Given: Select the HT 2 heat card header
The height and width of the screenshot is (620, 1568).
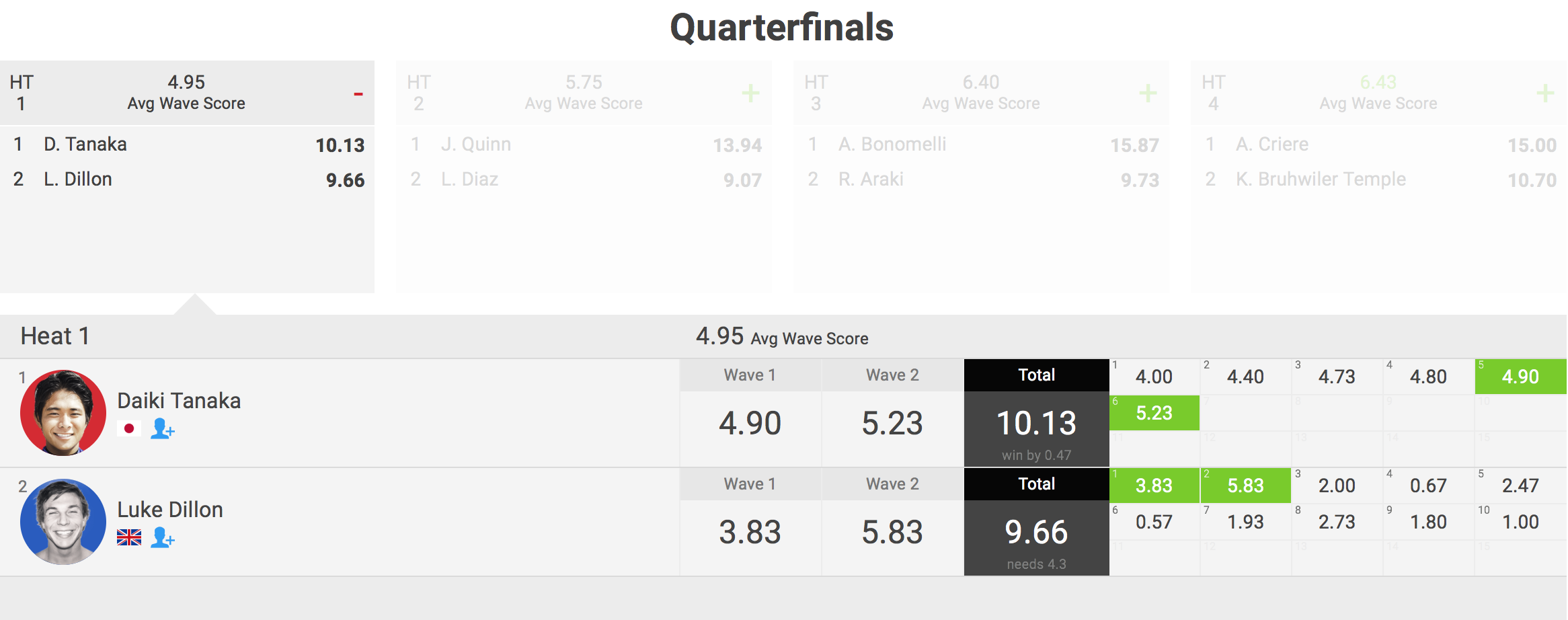Looking at the screenshot, I should tap(584, 93).
